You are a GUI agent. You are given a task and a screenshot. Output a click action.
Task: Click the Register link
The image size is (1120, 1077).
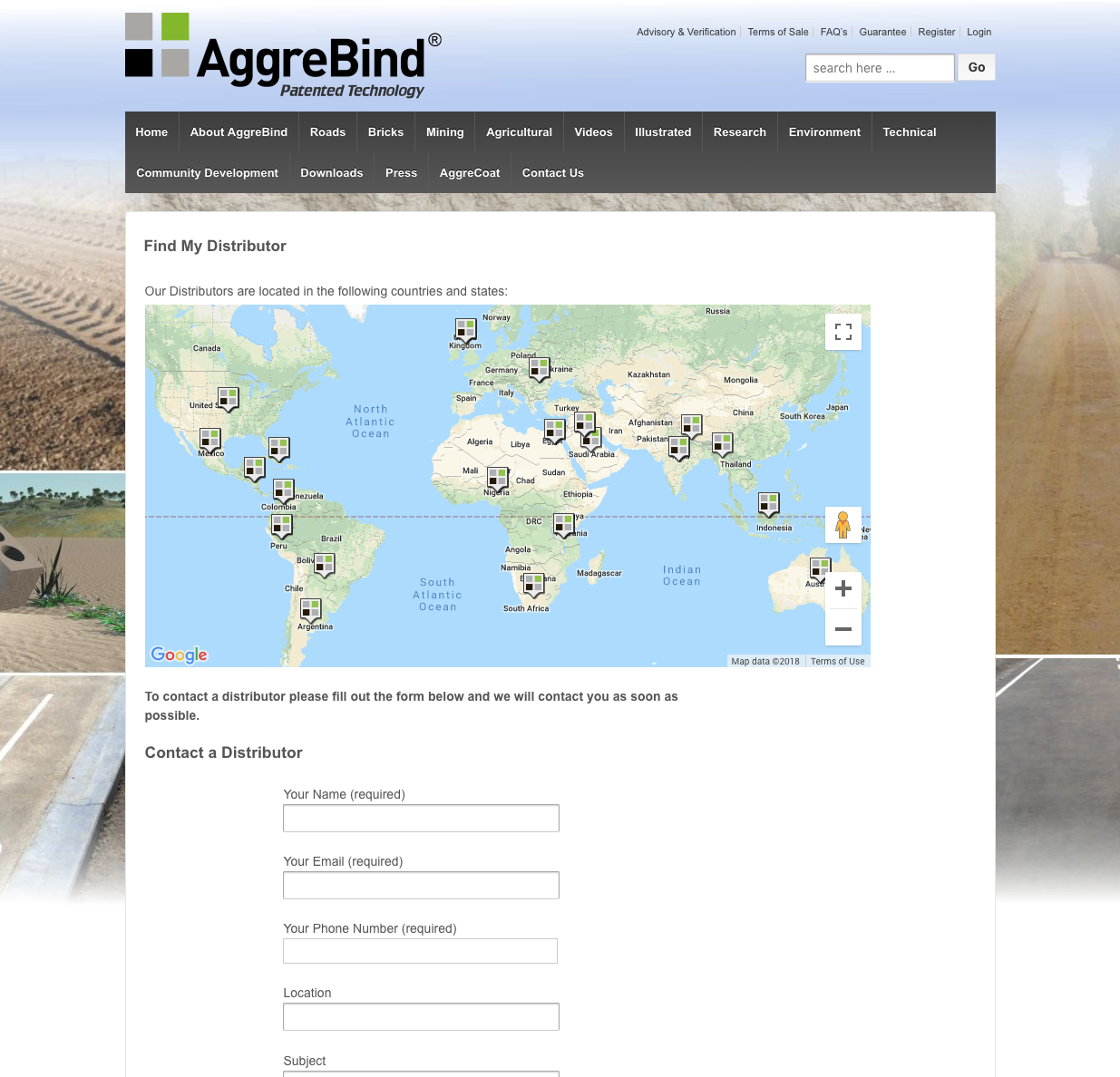tap(937, 32)
